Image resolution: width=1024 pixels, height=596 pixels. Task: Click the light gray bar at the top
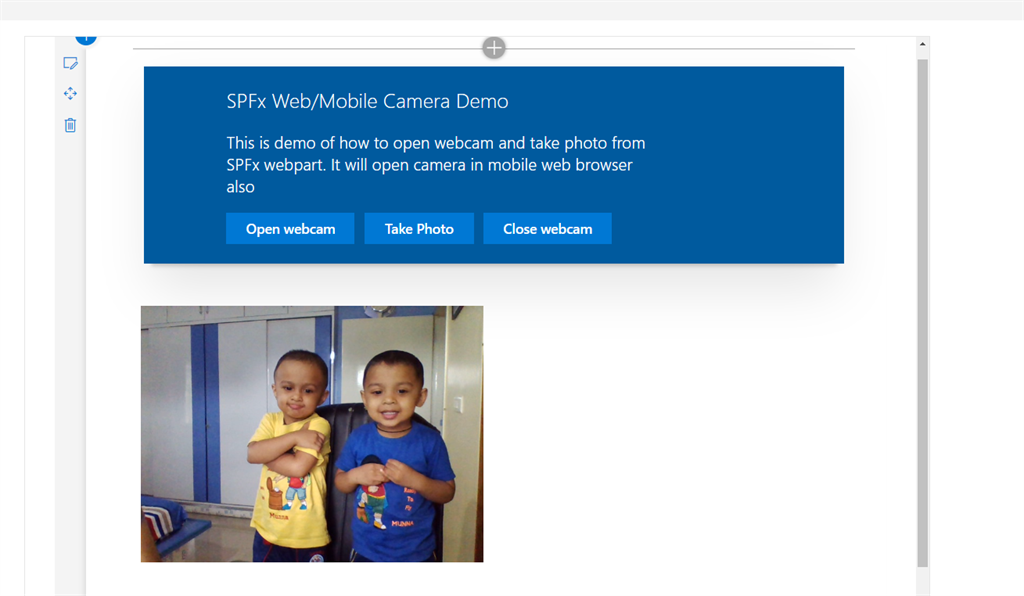pos(512,9)
